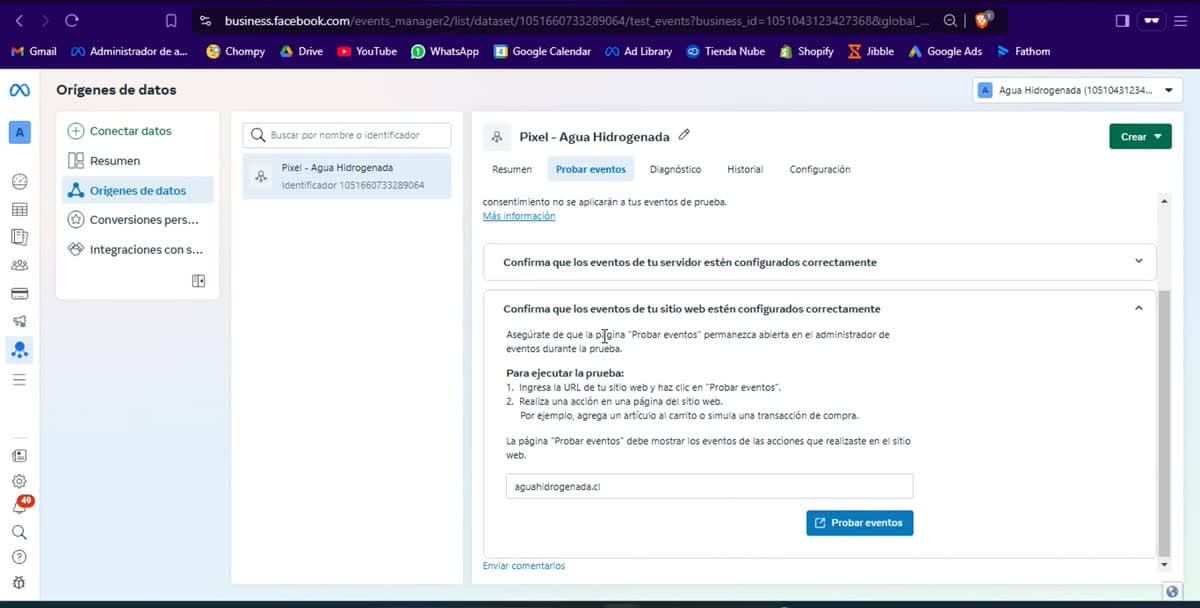Screen dimensions: 1200x608
Task: Open notifications bell with 49 badge
Action: pyautogui.click(x=21, y=505)
